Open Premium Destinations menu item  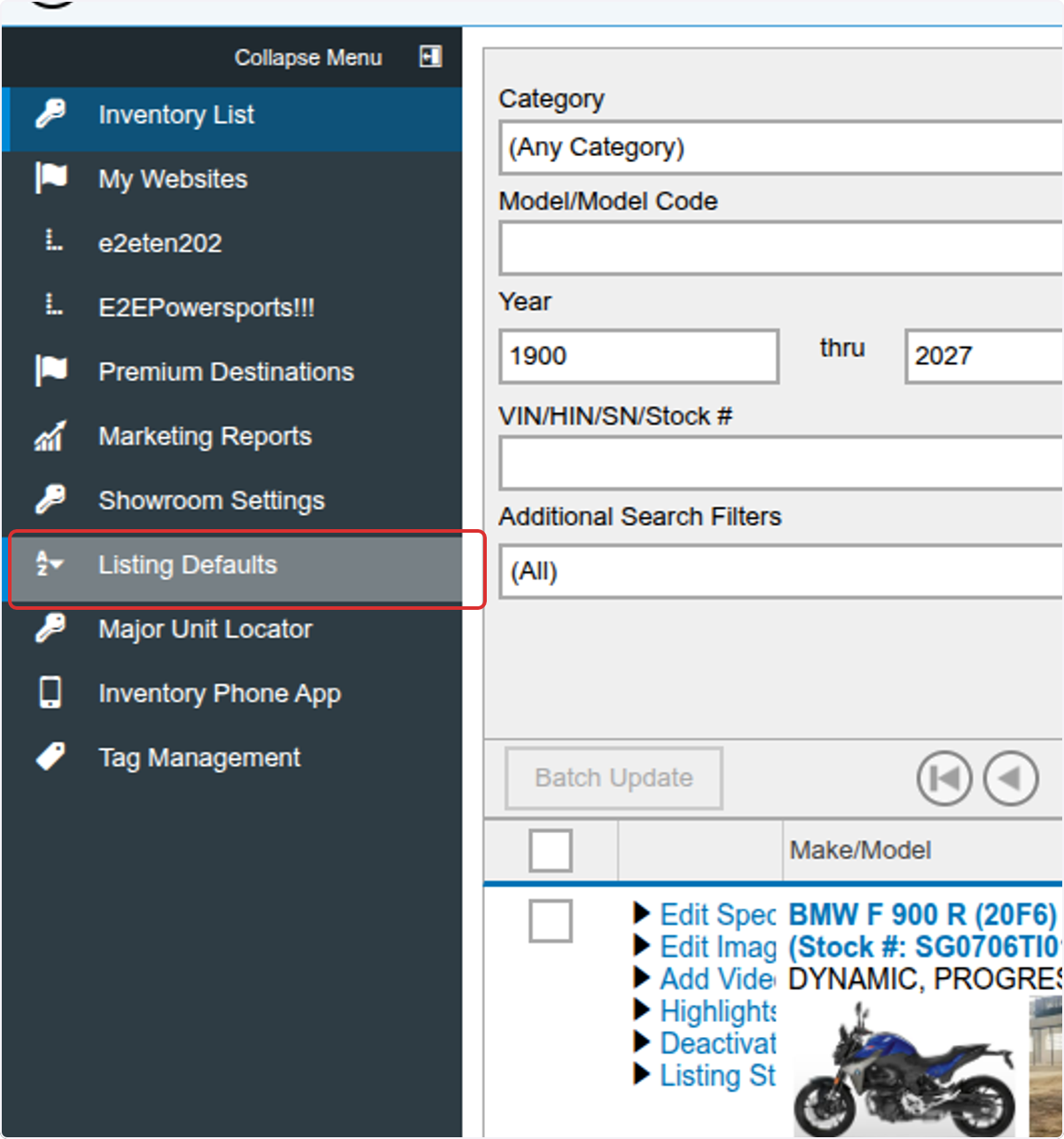coord(232,371)
